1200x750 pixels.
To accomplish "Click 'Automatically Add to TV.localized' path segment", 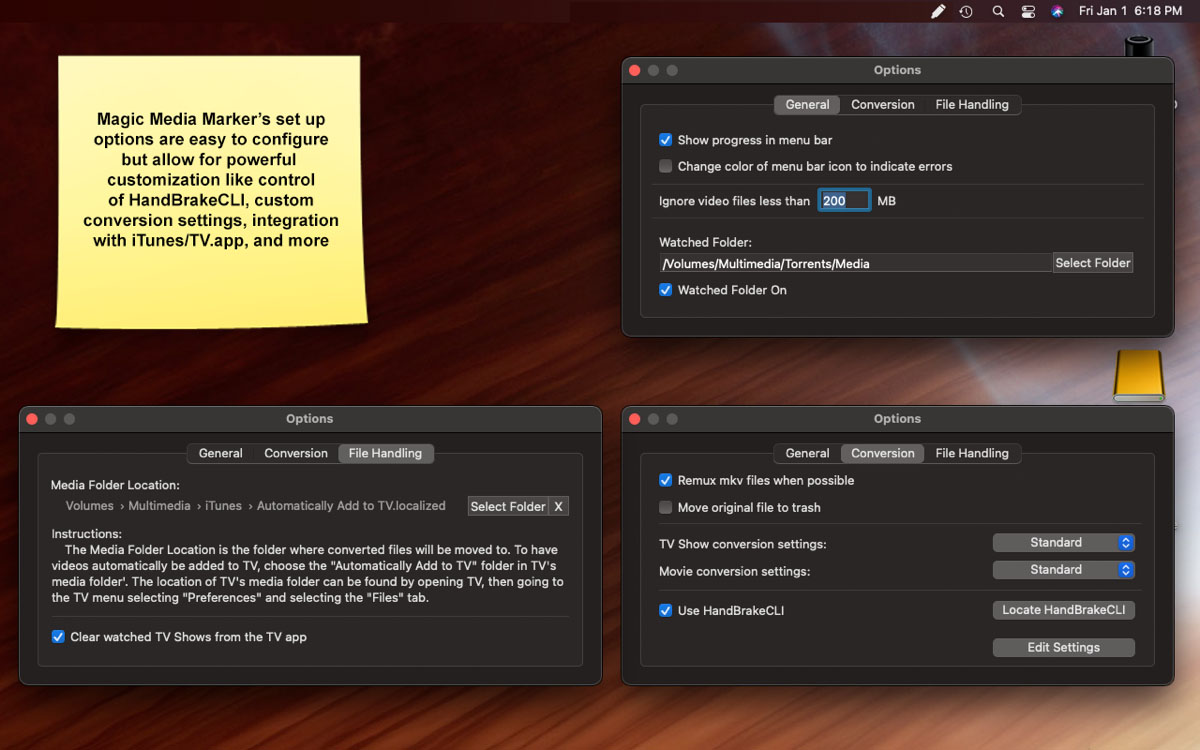I will click(x=351, y=506).
